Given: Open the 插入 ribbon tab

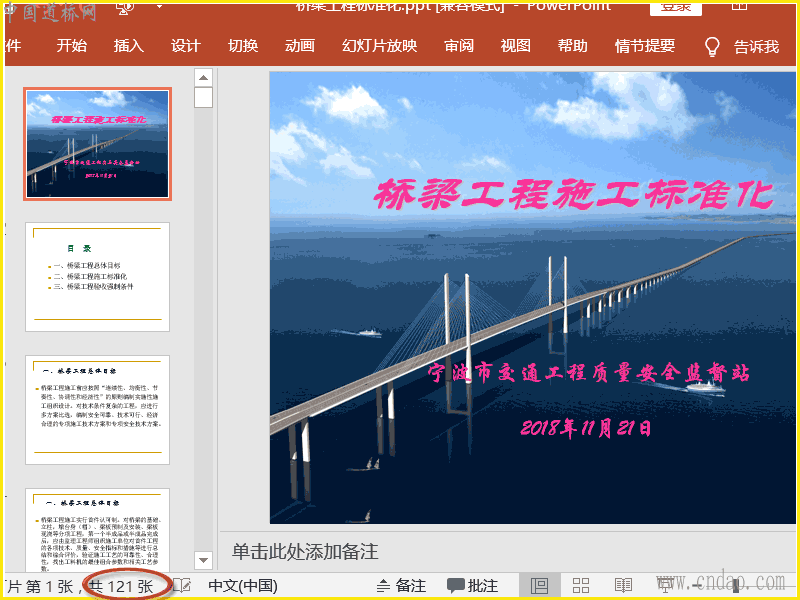Looking at the screenshot, I should tap(129, 46).
